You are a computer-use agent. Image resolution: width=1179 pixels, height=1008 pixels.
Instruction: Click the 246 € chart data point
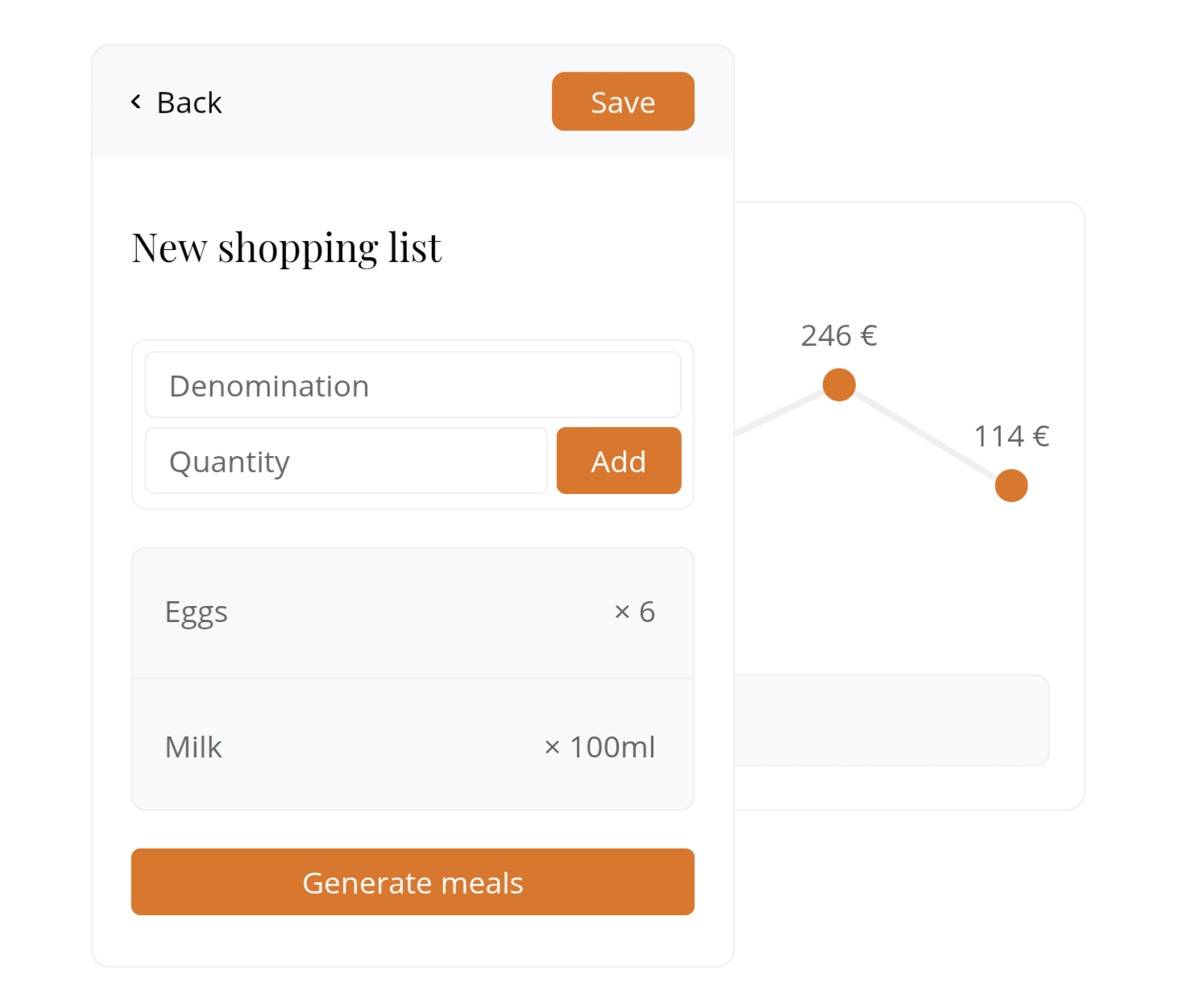pos(839,385)
